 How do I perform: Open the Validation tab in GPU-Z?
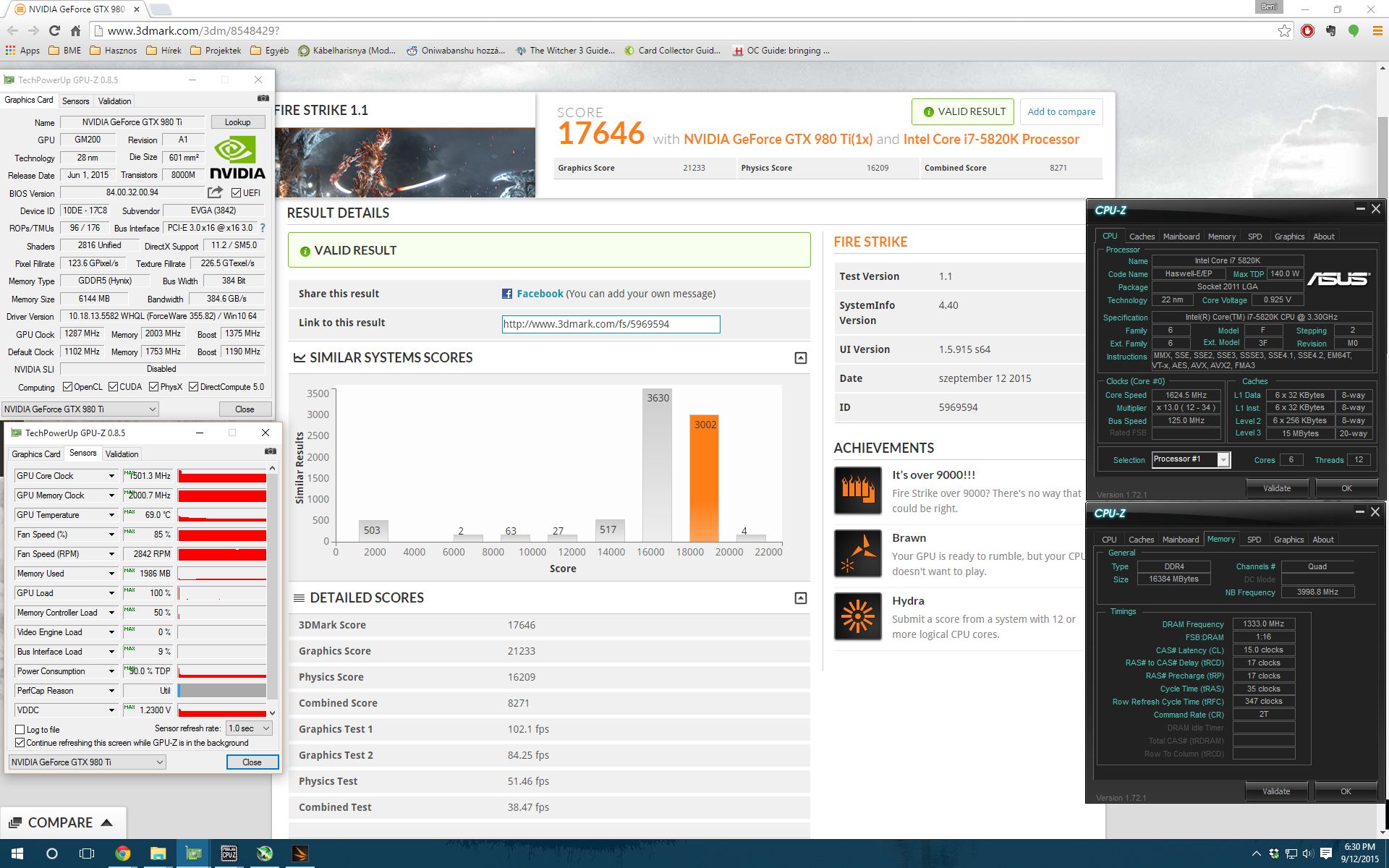coord(114,101)
